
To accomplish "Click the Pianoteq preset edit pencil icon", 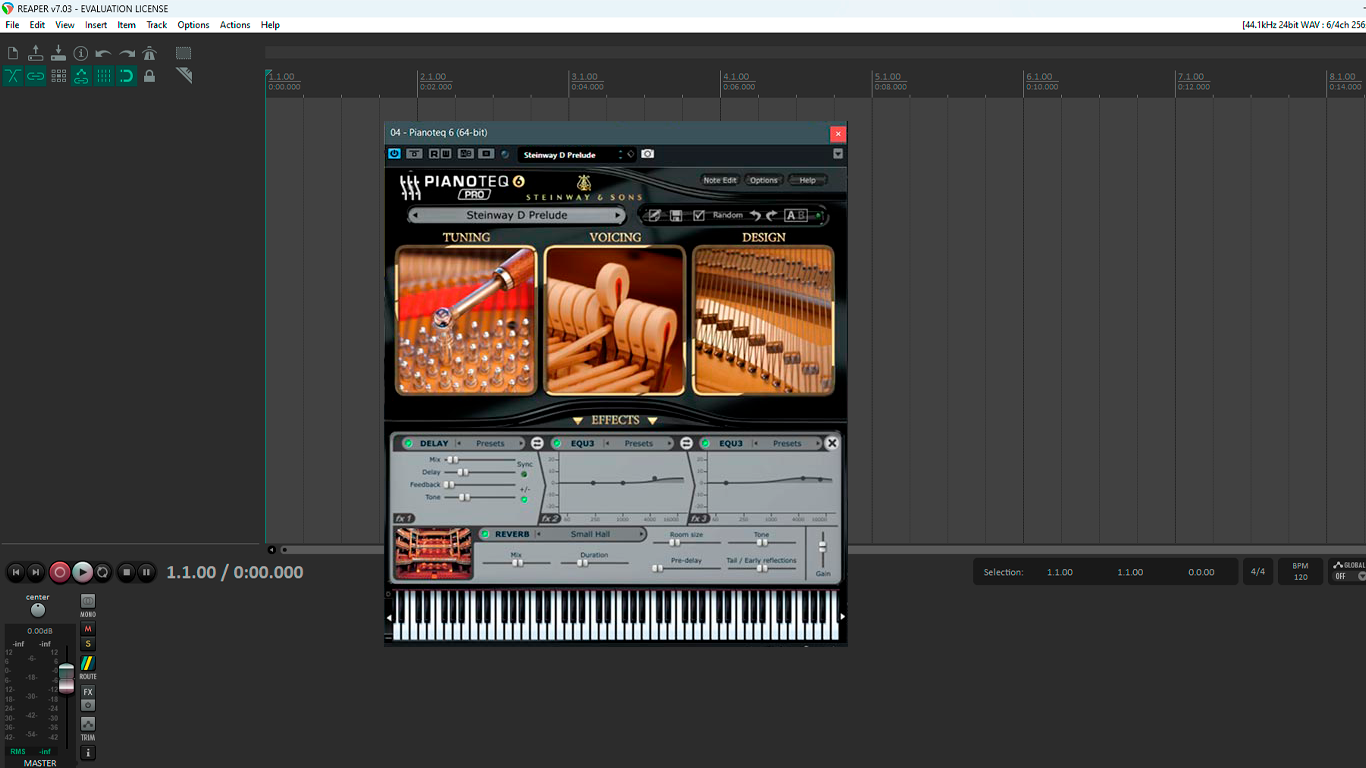I will [x=654, y=215].
